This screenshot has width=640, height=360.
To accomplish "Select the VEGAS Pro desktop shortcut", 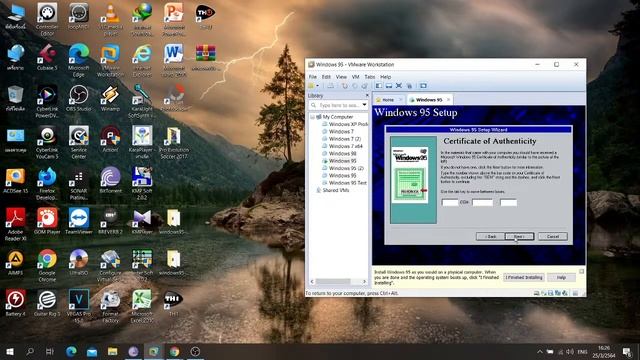I will [x=79, y=306].
